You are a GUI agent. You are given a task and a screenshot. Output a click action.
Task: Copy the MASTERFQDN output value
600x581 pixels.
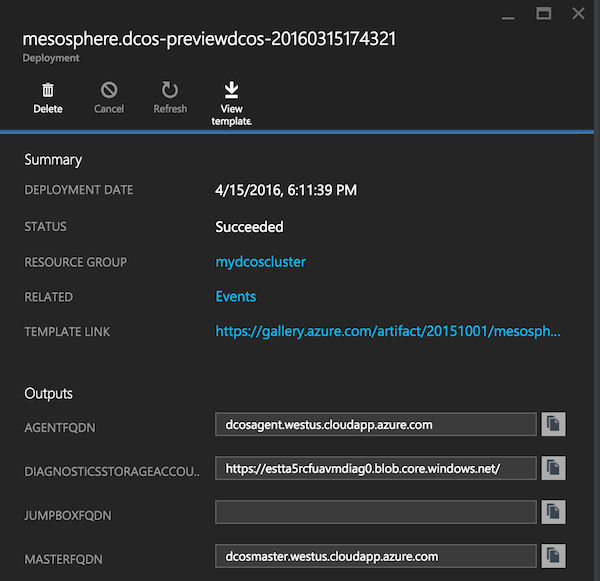click(553, 556)
